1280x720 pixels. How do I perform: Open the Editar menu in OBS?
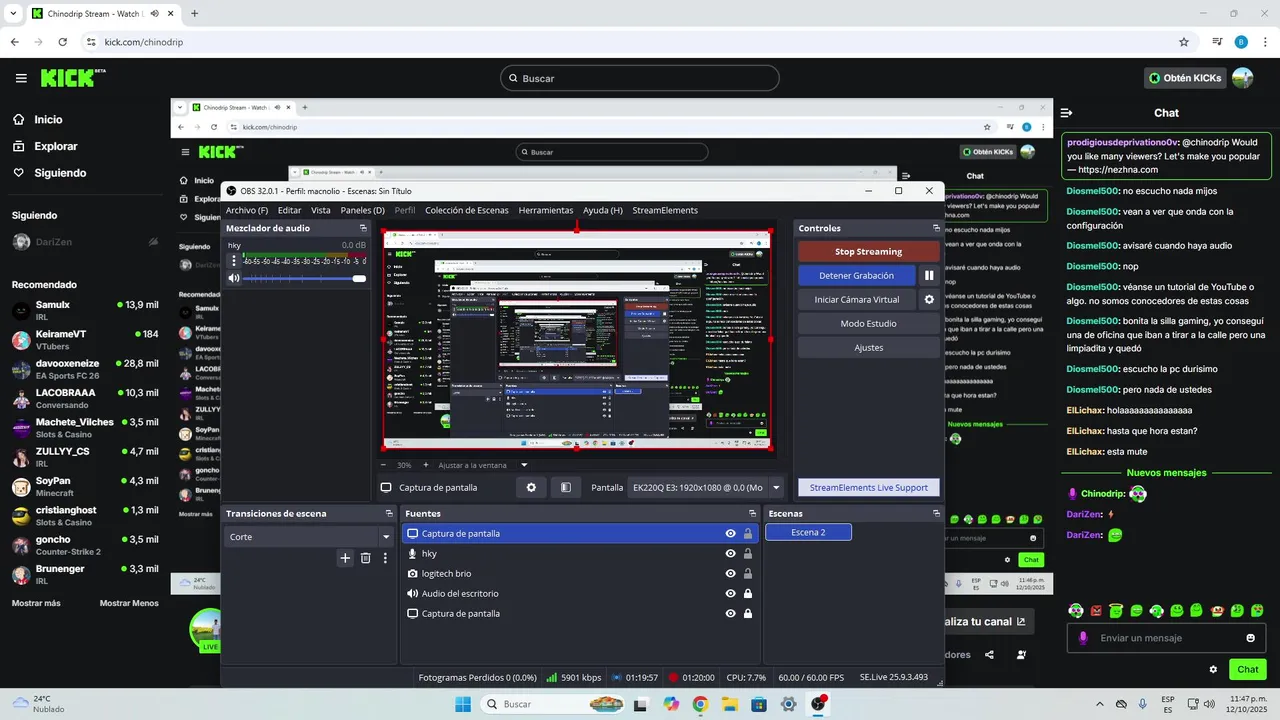click(x=289, y=210)
